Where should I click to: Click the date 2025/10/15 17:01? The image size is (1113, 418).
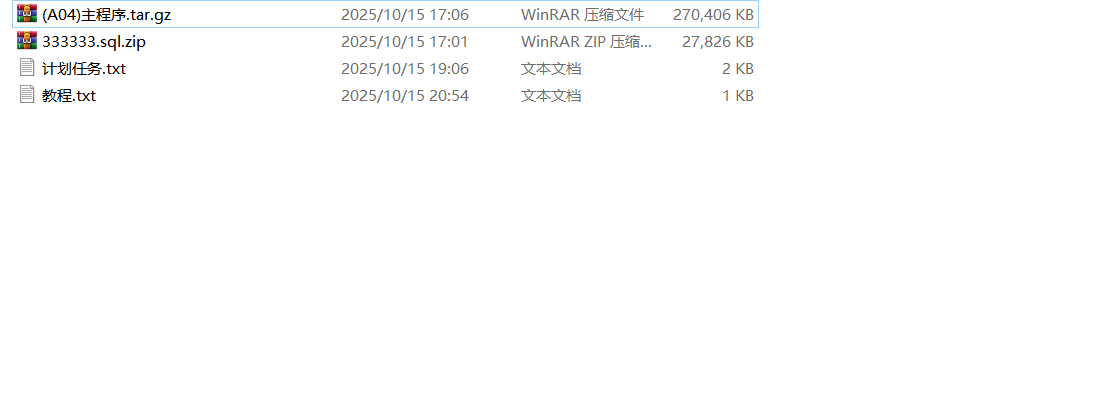405,42
